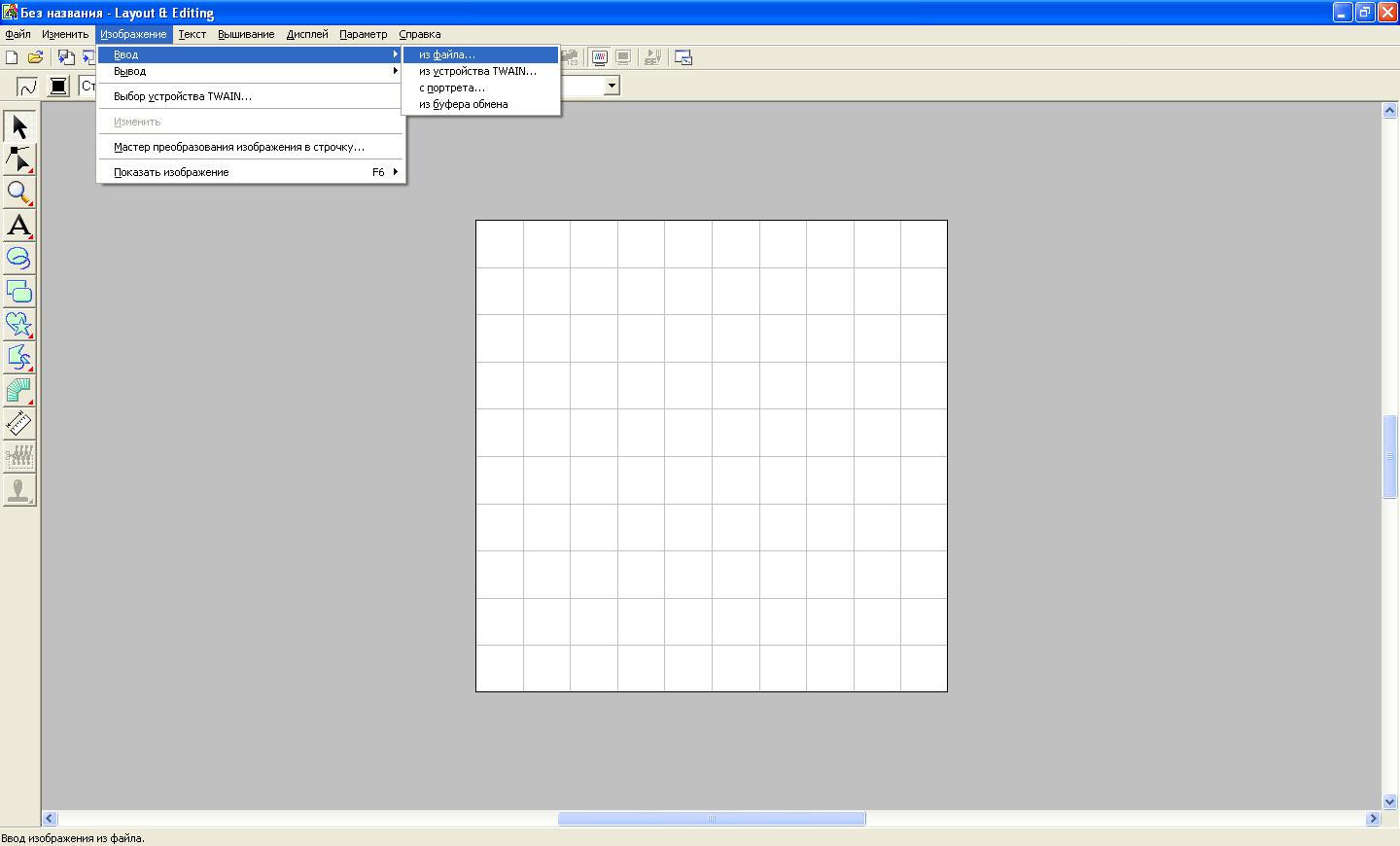Pick the heart and star shapes tool
This screenshot has height=846, width=1400.
point(19,324)
